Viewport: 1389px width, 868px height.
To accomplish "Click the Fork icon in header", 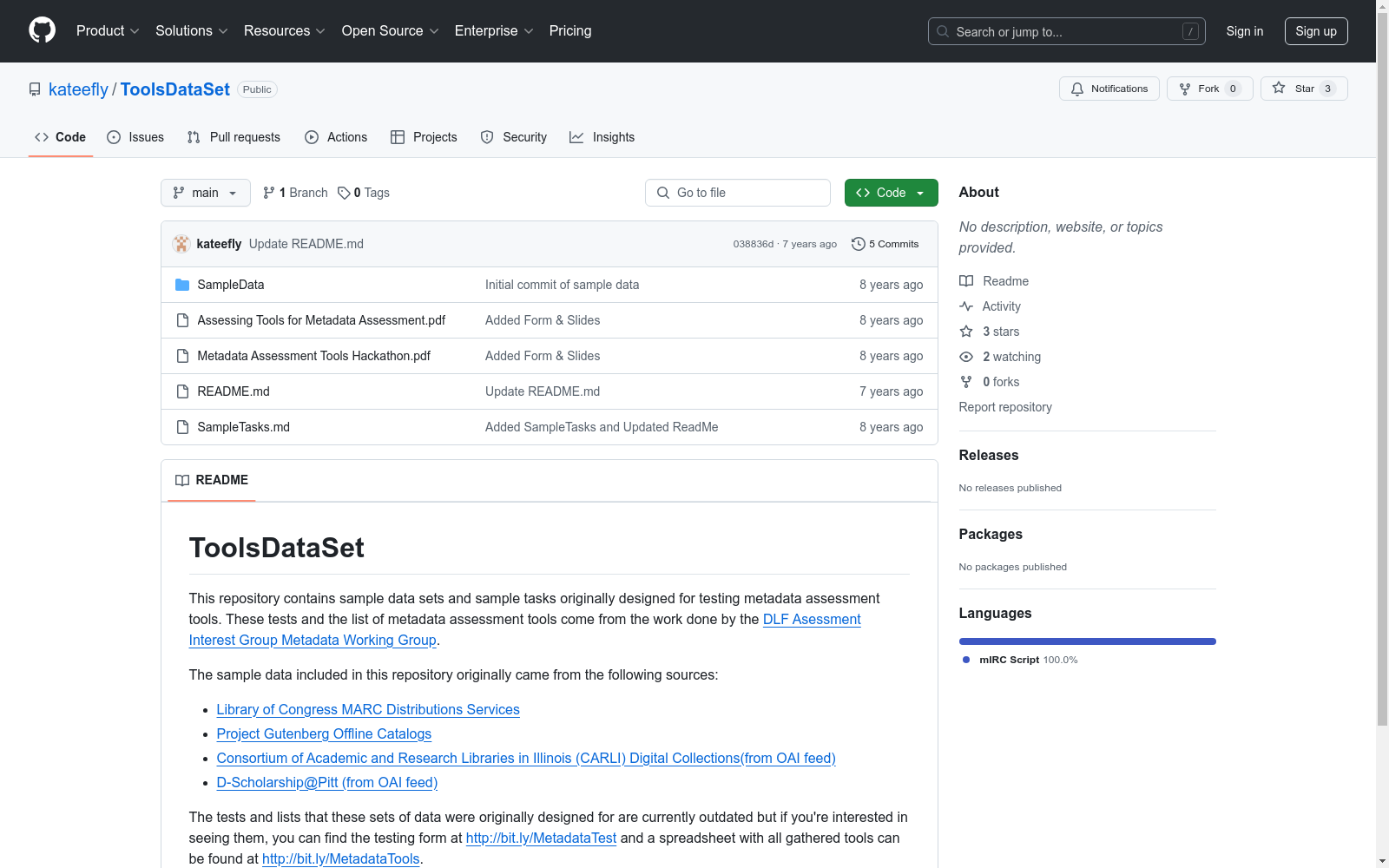I will click(1185, 89).
